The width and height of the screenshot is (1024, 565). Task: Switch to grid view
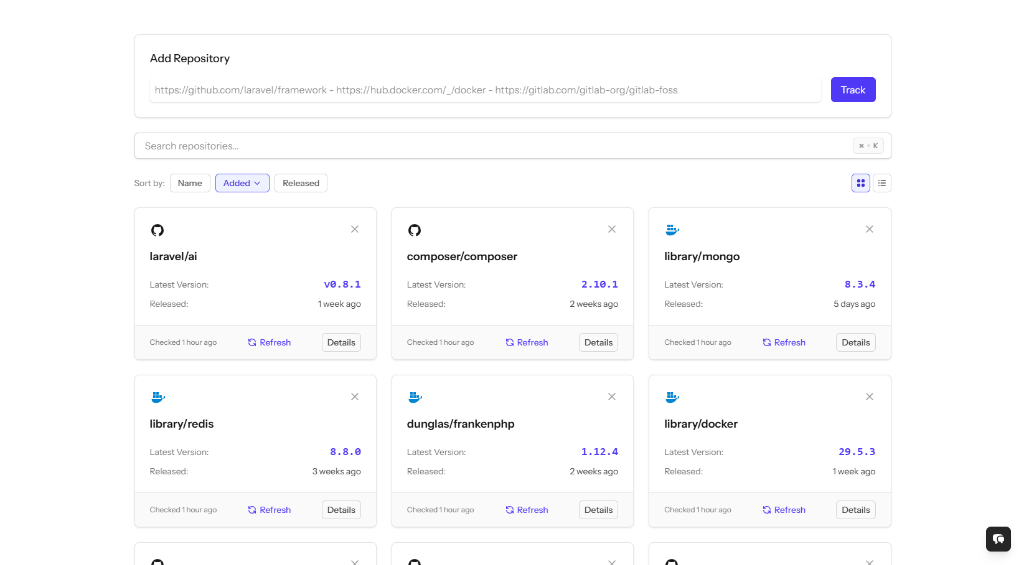861,183
